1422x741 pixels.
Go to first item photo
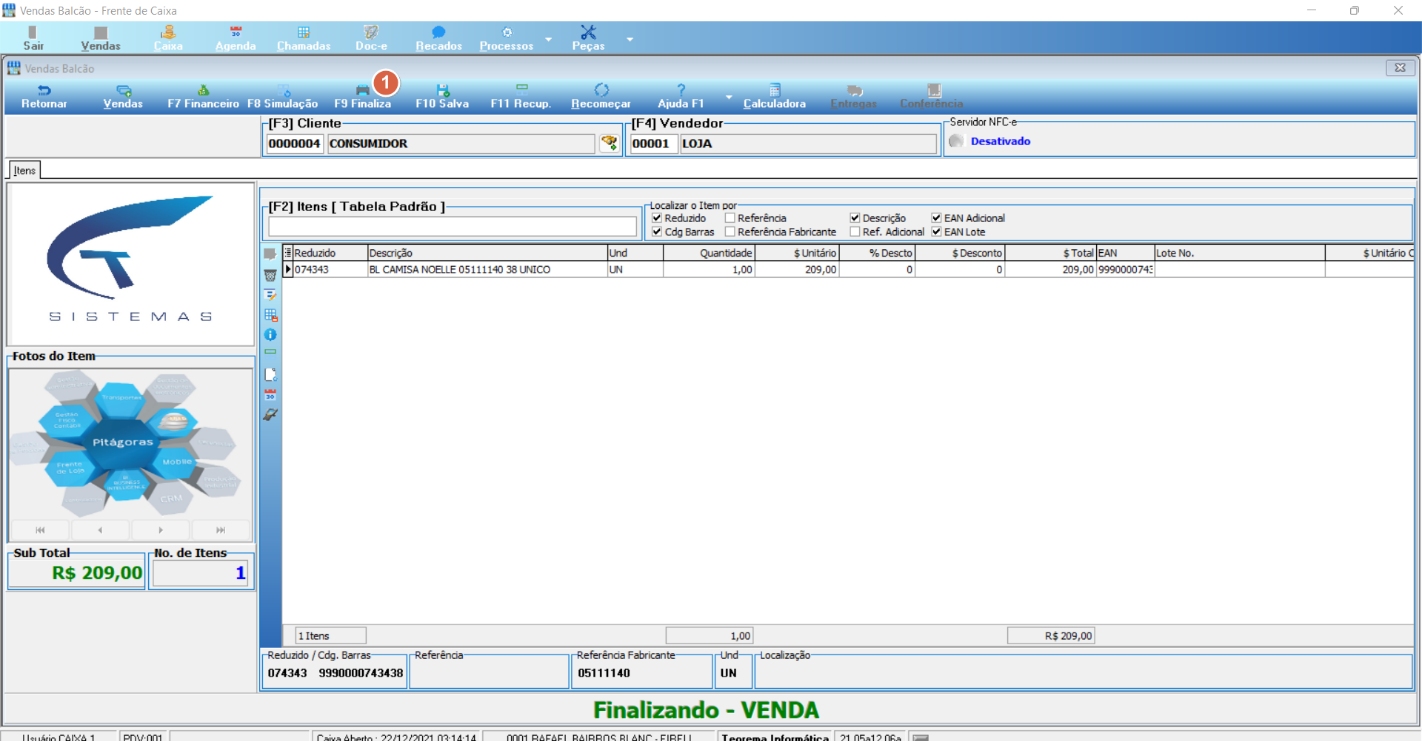coord(40,530)
